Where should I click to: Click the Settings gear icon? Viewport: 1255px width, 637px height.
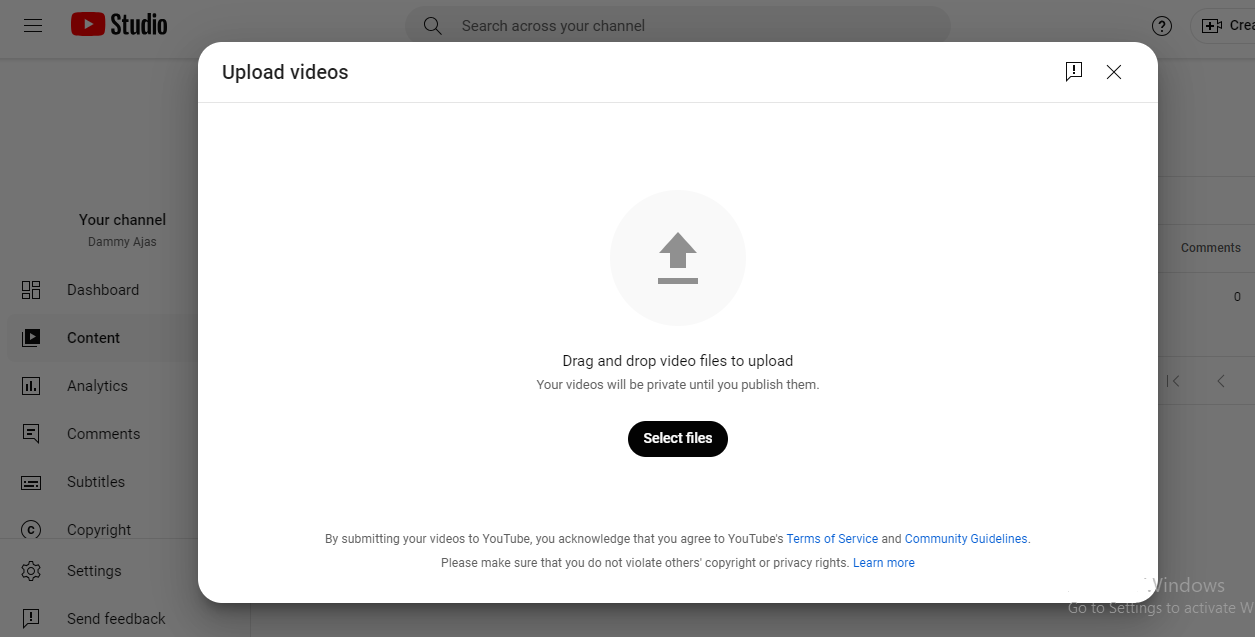pyautogui.click(x=31, y=571)
